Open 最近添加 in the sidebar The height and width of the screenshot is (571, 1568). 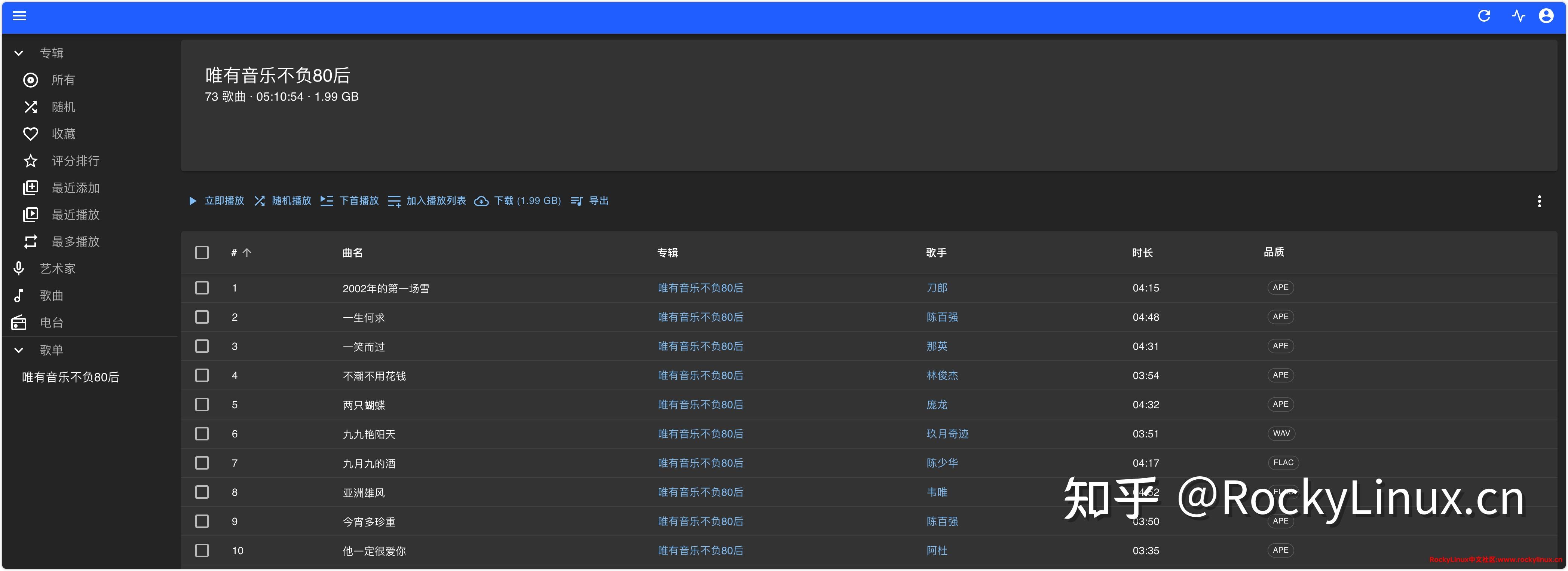(x=75, y=188)
